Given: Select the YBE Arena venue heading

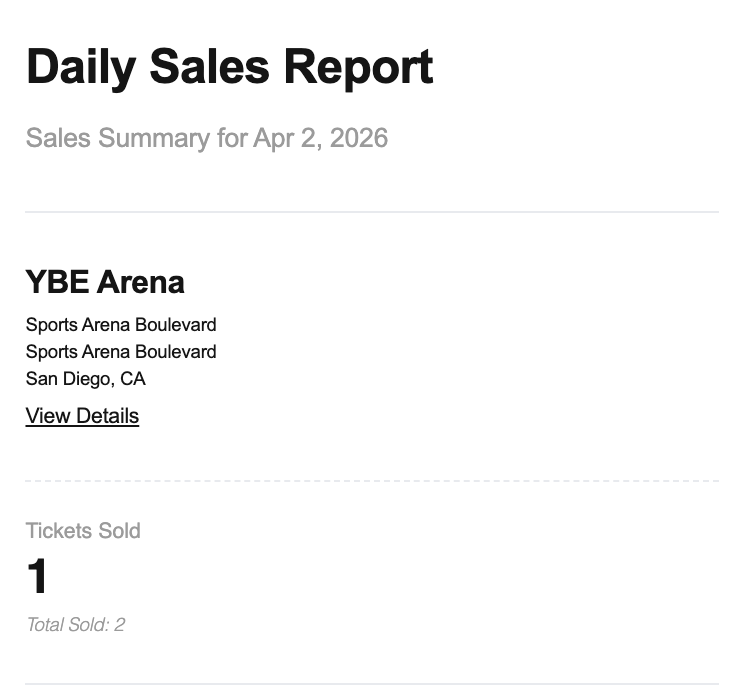Looking at the screenshot, I should (105, 282).
